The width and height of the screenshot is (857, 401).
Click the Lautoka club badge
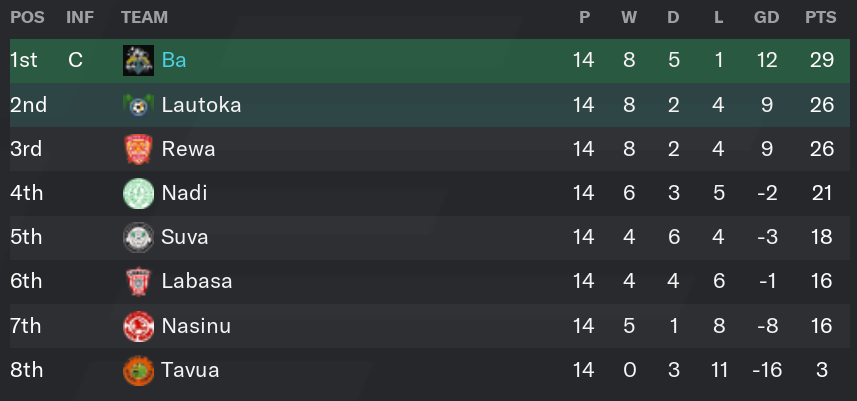click(138, 105)
